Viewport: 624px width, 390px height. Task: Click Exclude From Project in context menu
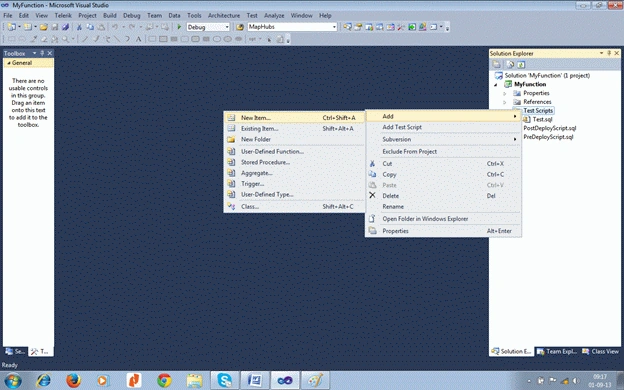[x=443, y=152]
